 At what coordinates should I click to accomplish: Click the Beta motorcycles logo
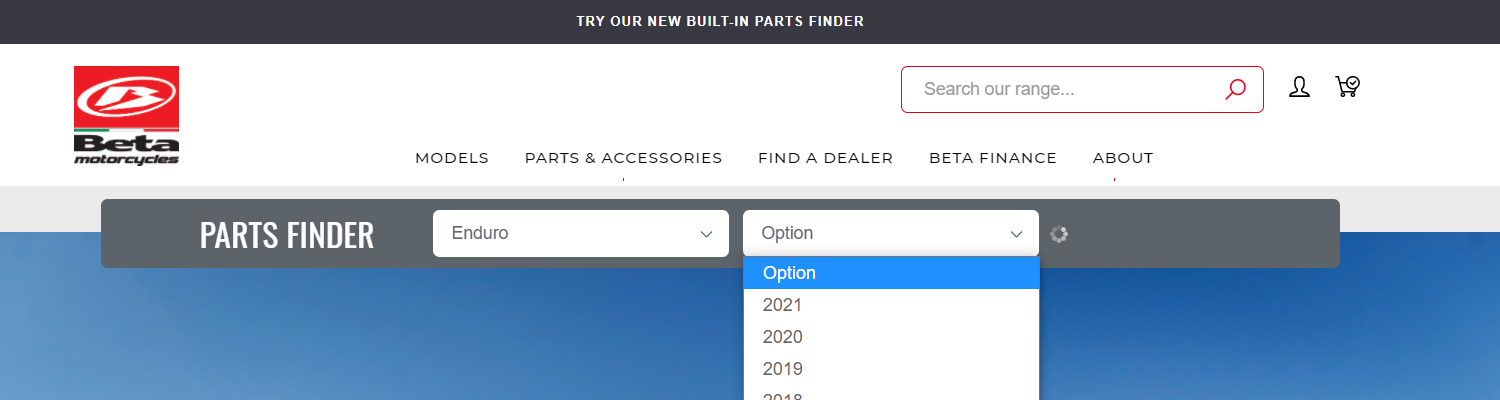[x=126, y=116]
